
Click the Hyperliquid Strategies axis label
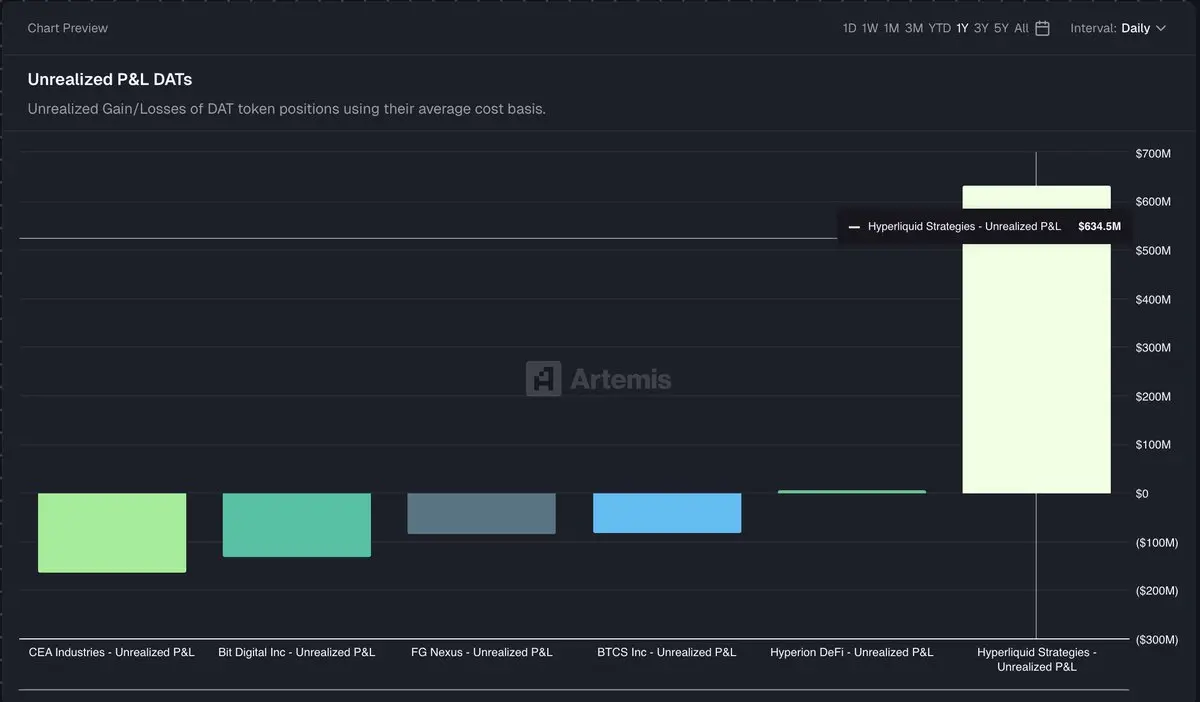click(x=1037, y=659)
